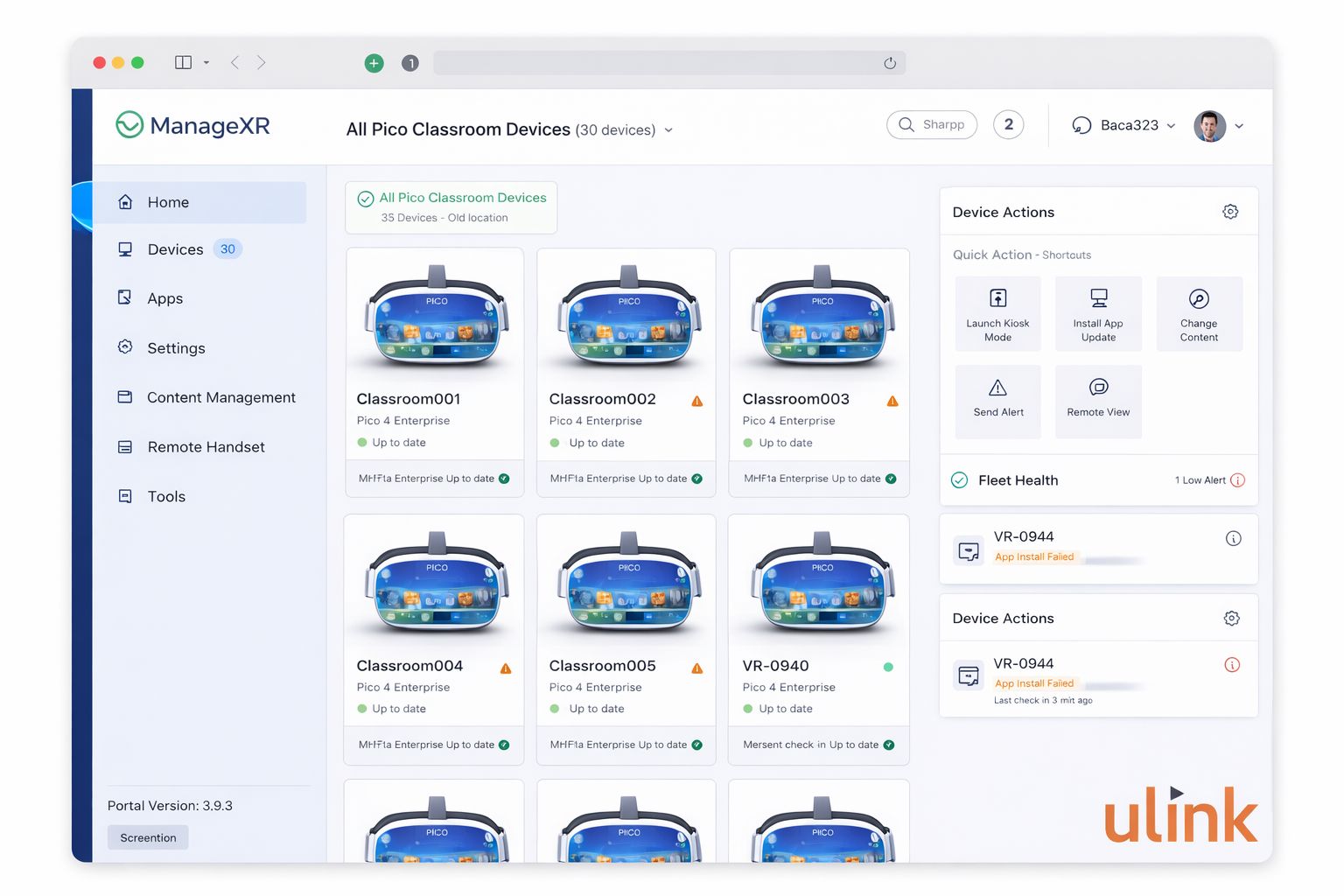Click the search magnifier next to Sharpp
Viewport: 1344px width, 896px height.
[x=906, y=124]
